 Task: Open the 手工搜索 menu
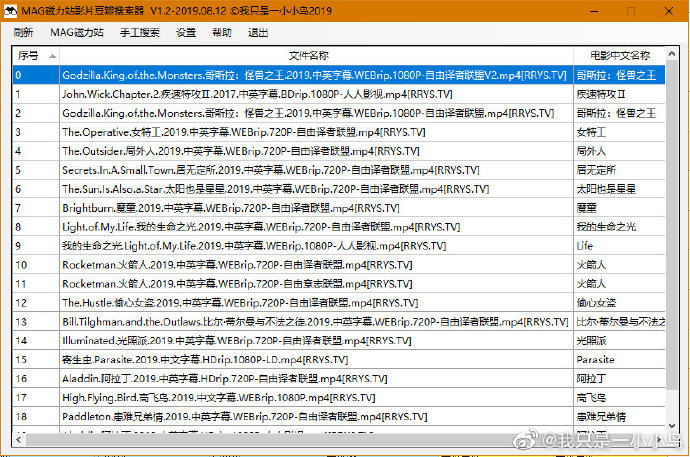pyautogui.click(x=139, y=33)
